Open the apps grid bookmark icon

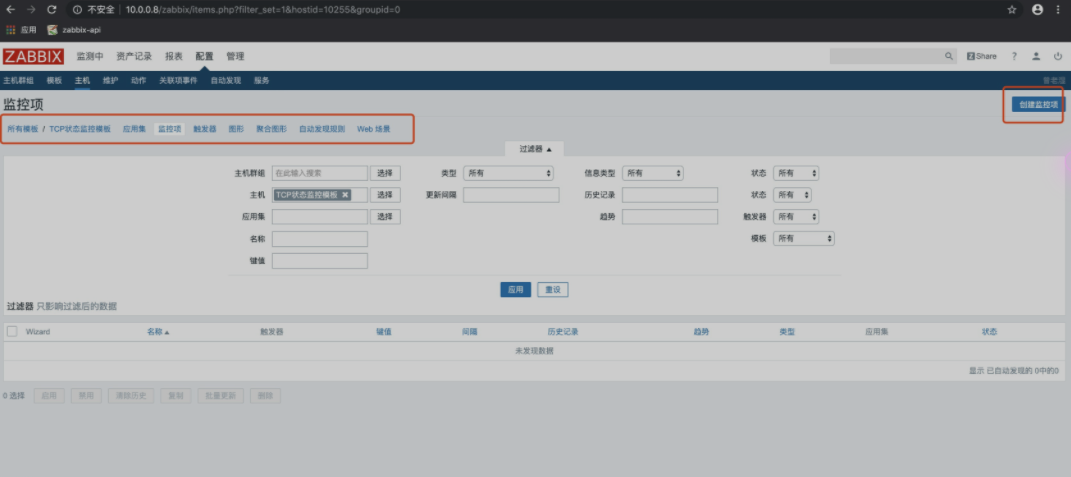click(x=10, y=30)
